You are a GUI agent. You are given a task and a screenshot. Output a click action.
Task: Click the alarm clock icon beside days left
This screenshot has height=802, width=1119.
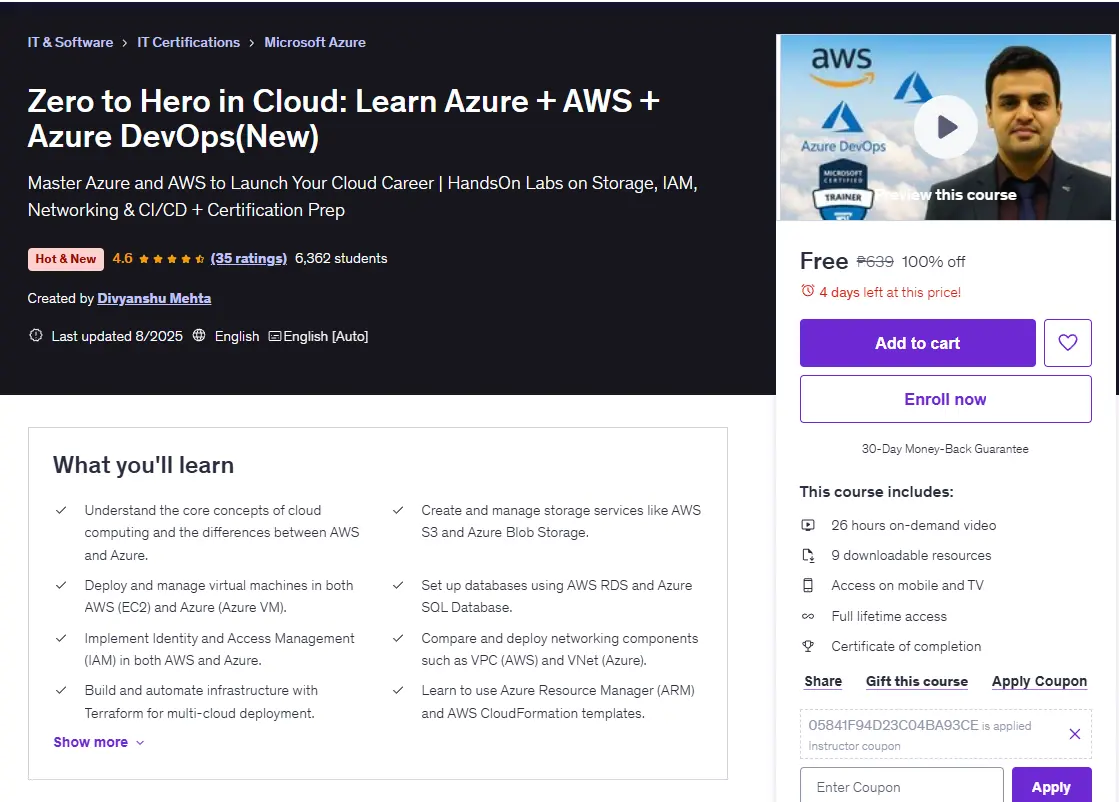point(807,291)
